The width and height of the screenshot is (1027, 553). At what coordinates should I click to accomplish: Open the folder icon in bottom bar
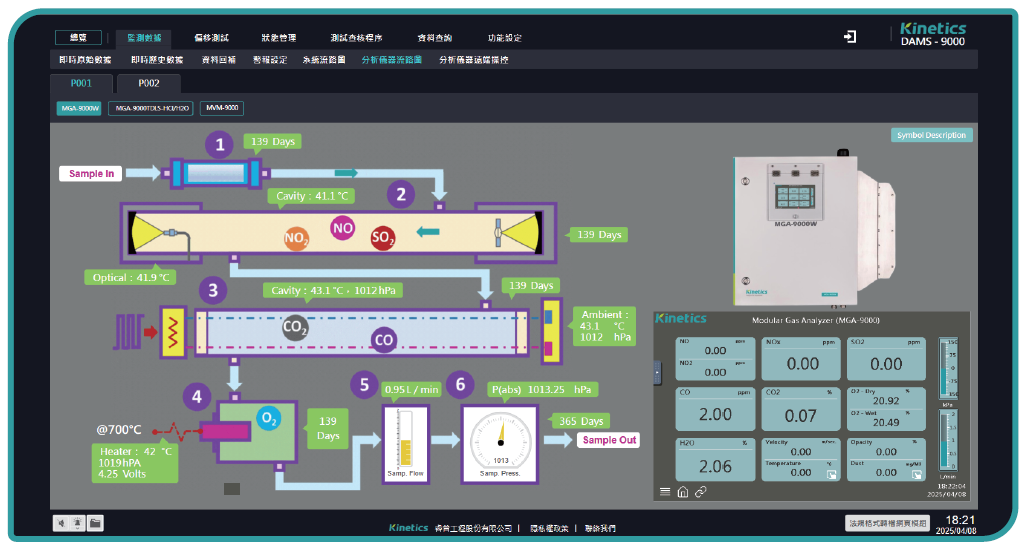[x=95, y=522]
